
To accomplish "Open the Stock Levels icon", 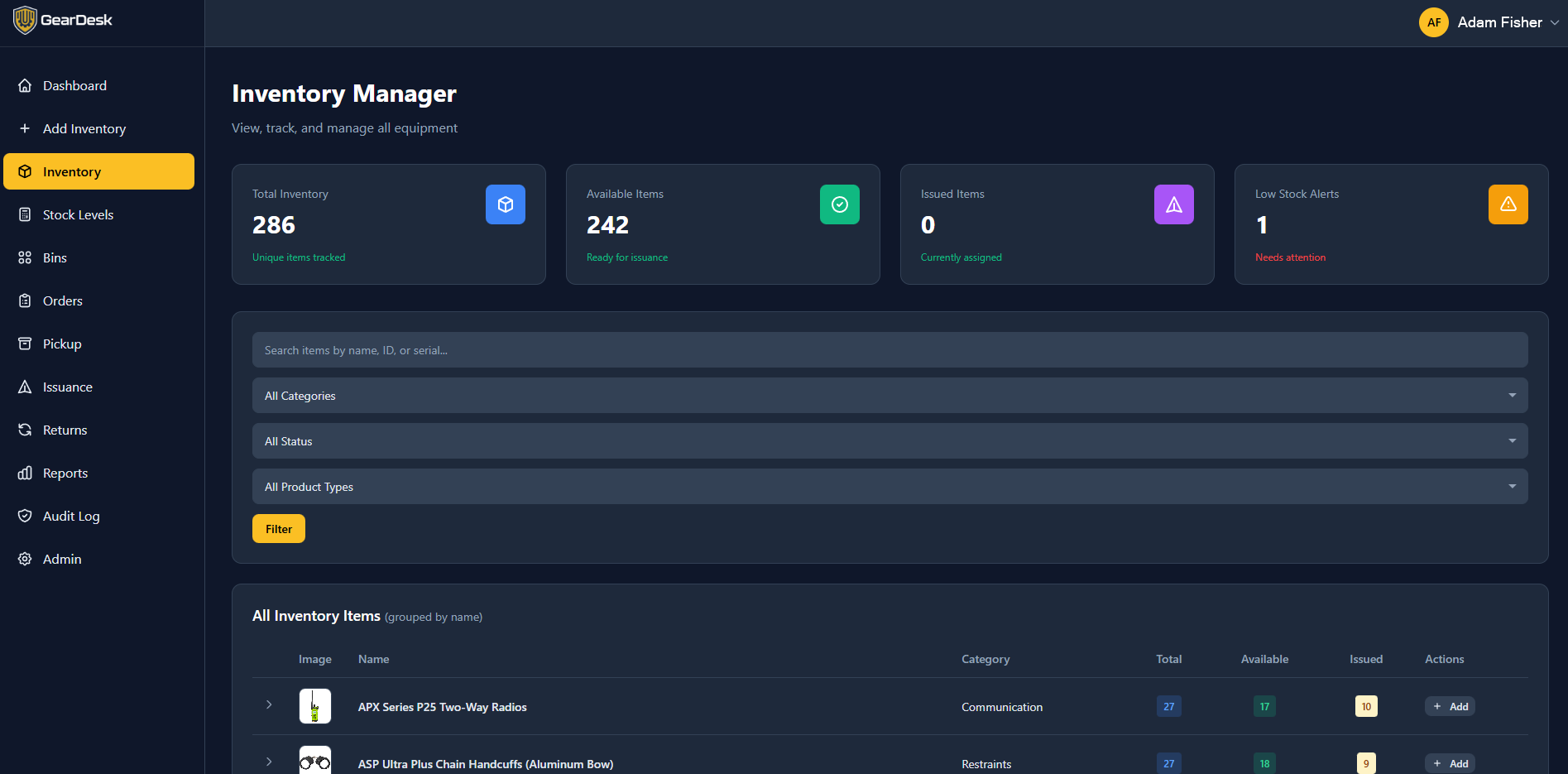I will tap(26, 214).
